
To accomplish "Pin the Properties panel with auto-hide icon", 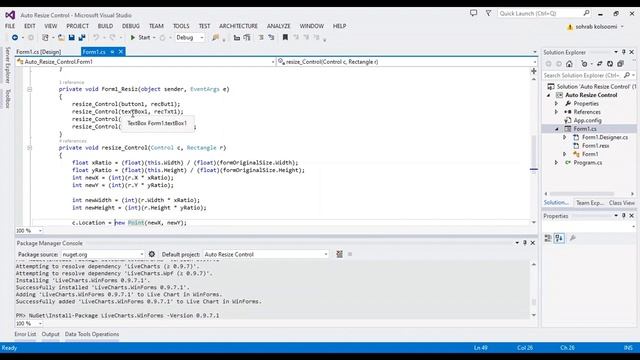I will (624, 216).
